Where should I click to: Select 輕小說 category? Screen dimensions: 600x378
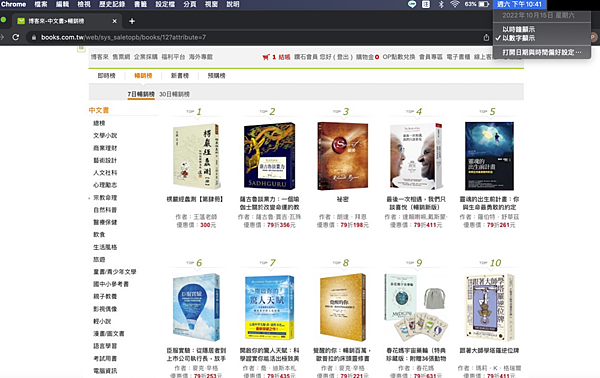(x=102, y=321)
